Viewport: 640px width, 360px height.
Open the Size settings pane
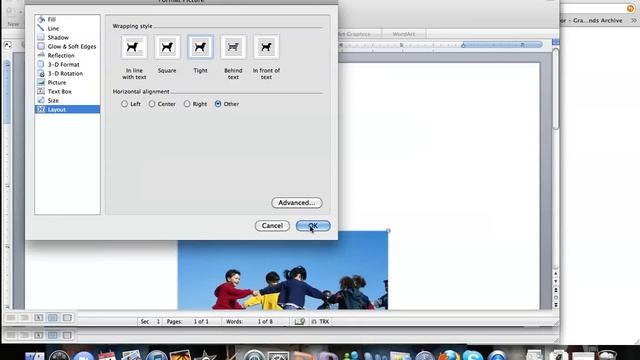[67, 100]
